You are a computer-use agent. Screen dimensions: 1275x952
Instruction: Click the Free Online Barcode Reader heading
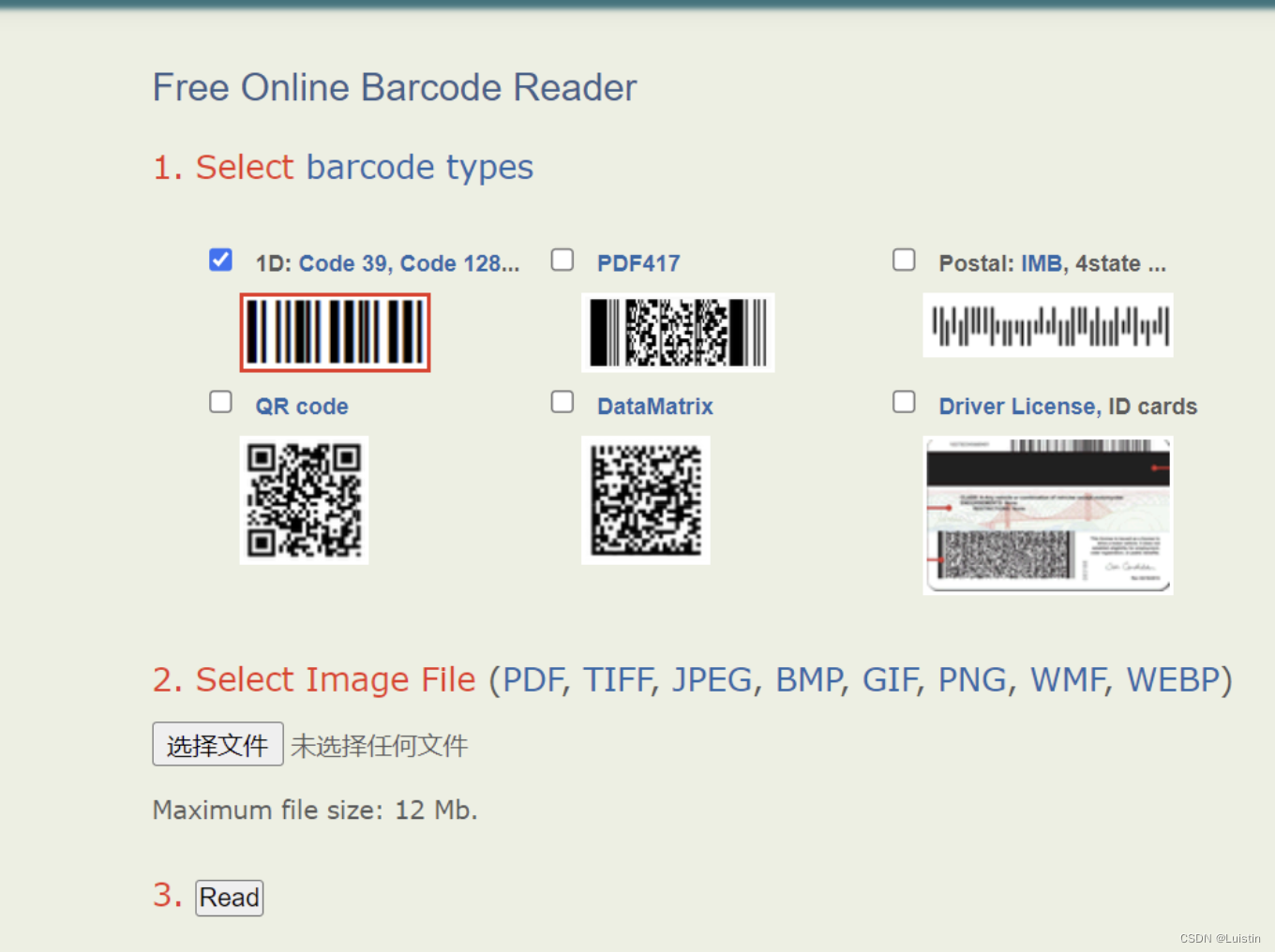[x=395, y=87]
